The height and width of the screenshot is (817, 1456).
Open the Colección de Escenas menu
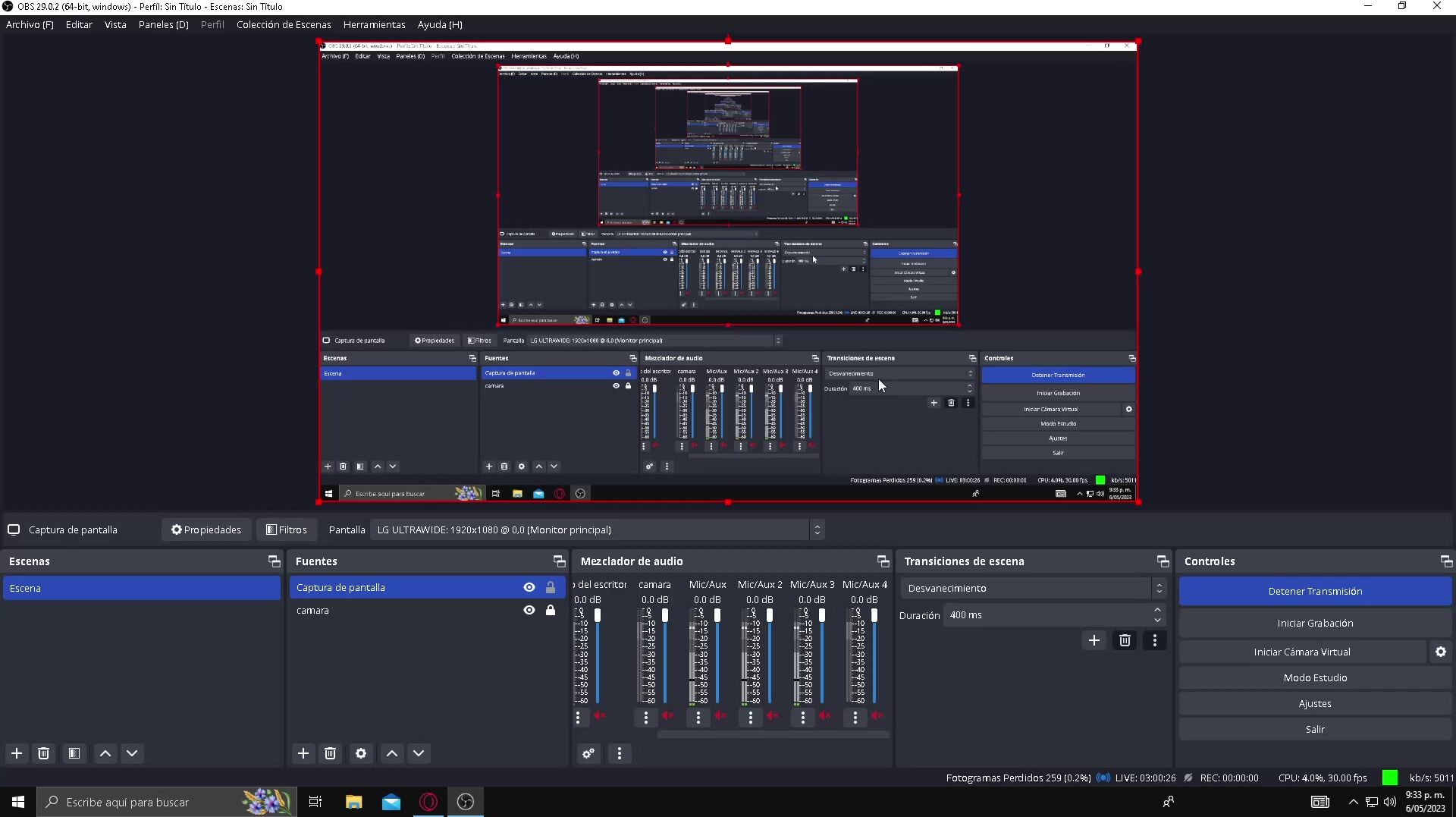pos(284,24)
